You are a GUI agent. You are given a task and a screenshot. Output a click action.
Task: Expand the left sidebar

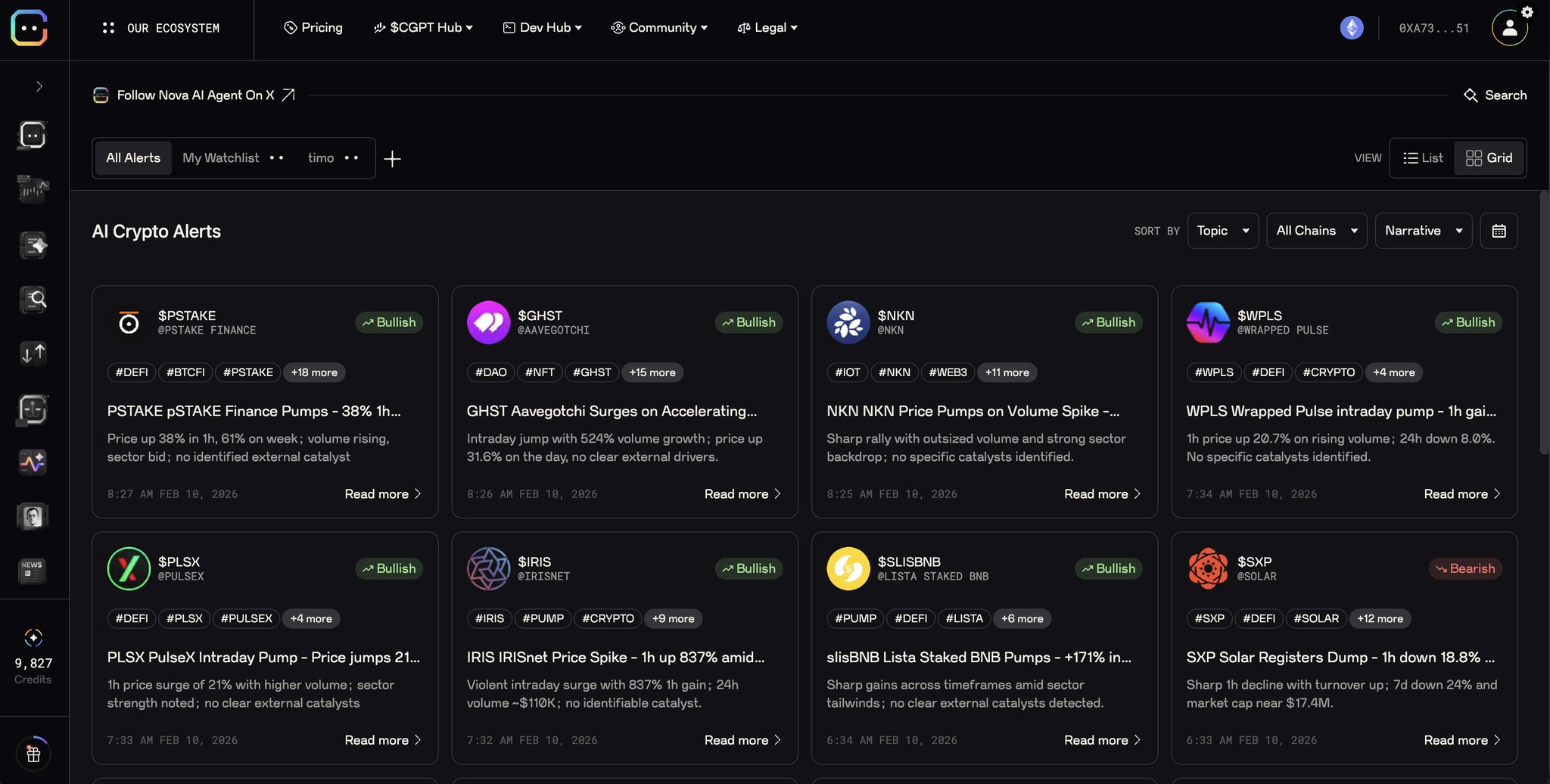point(39,86)
